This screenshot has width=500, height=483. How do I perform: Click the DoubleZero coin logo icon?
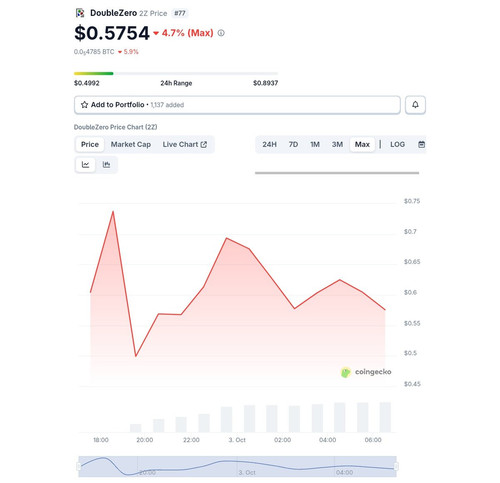[80, 13]
